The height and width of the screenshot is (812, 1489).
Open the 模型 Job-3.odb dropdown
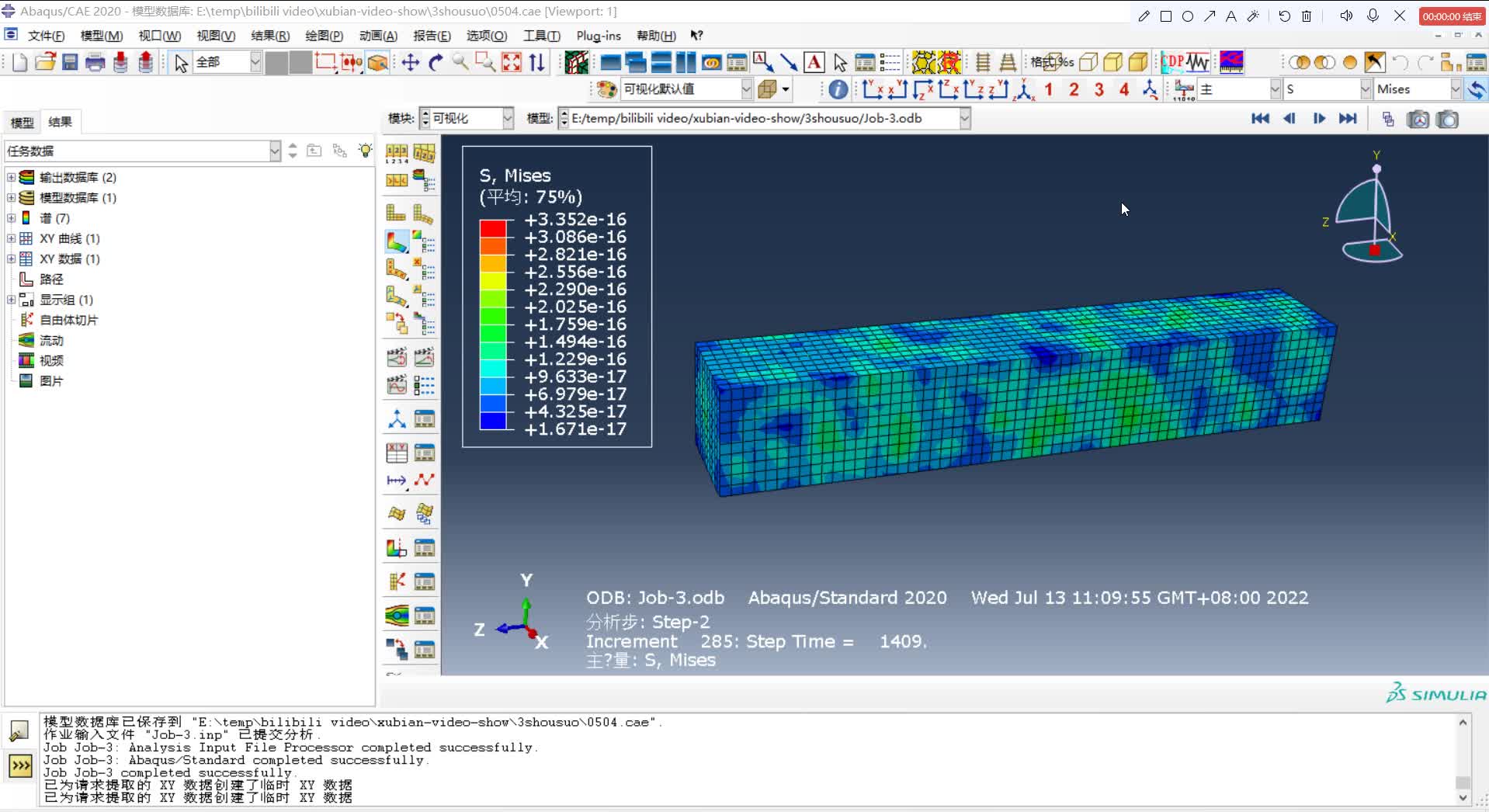pyautogui.click(x=964, y=118)
